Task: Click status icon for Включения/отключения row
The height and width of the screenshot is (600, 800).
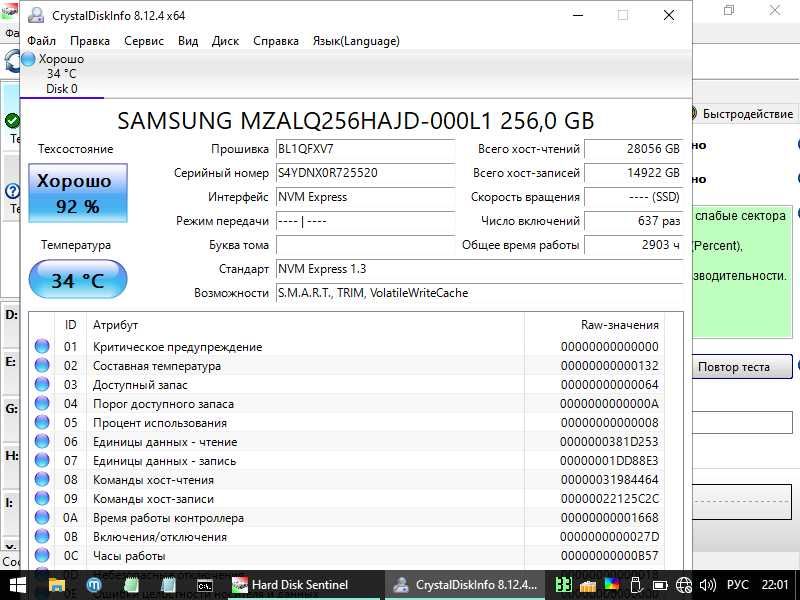Action: tap(42, 537)
